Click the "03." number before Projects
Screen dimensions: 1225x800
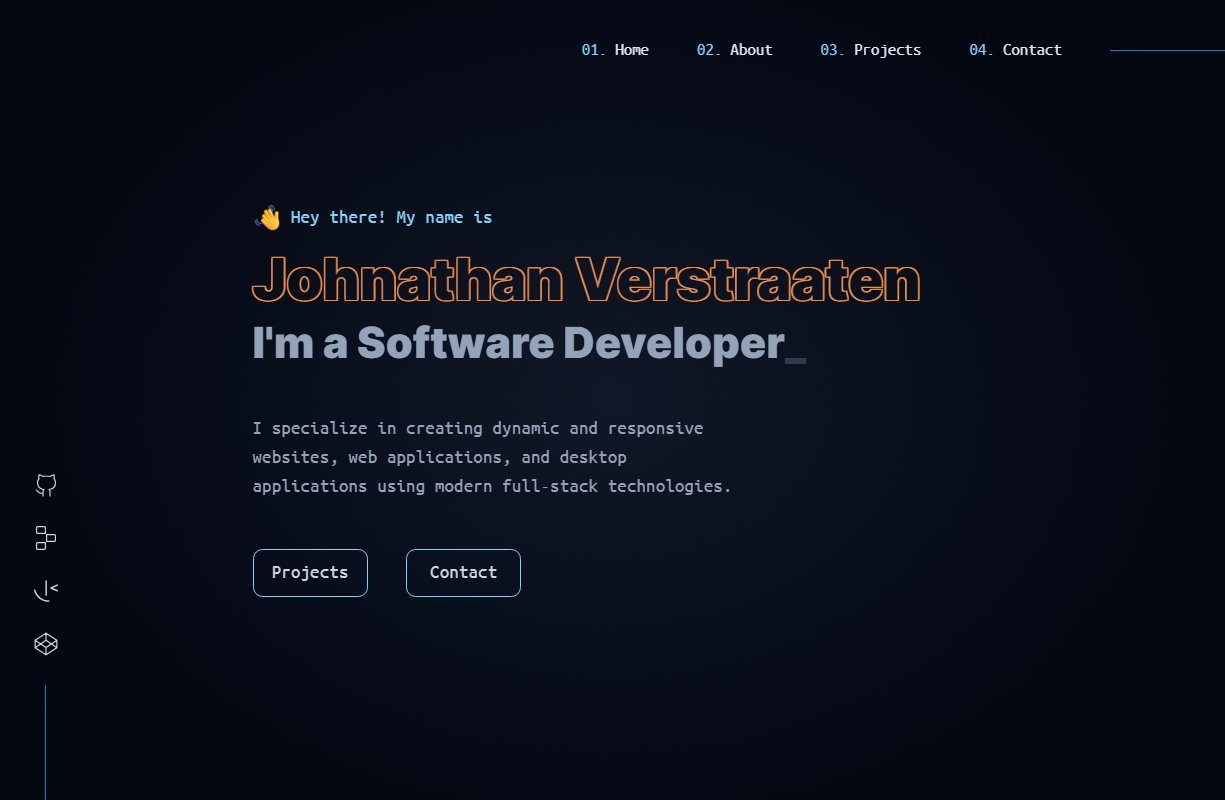[832, 50]
